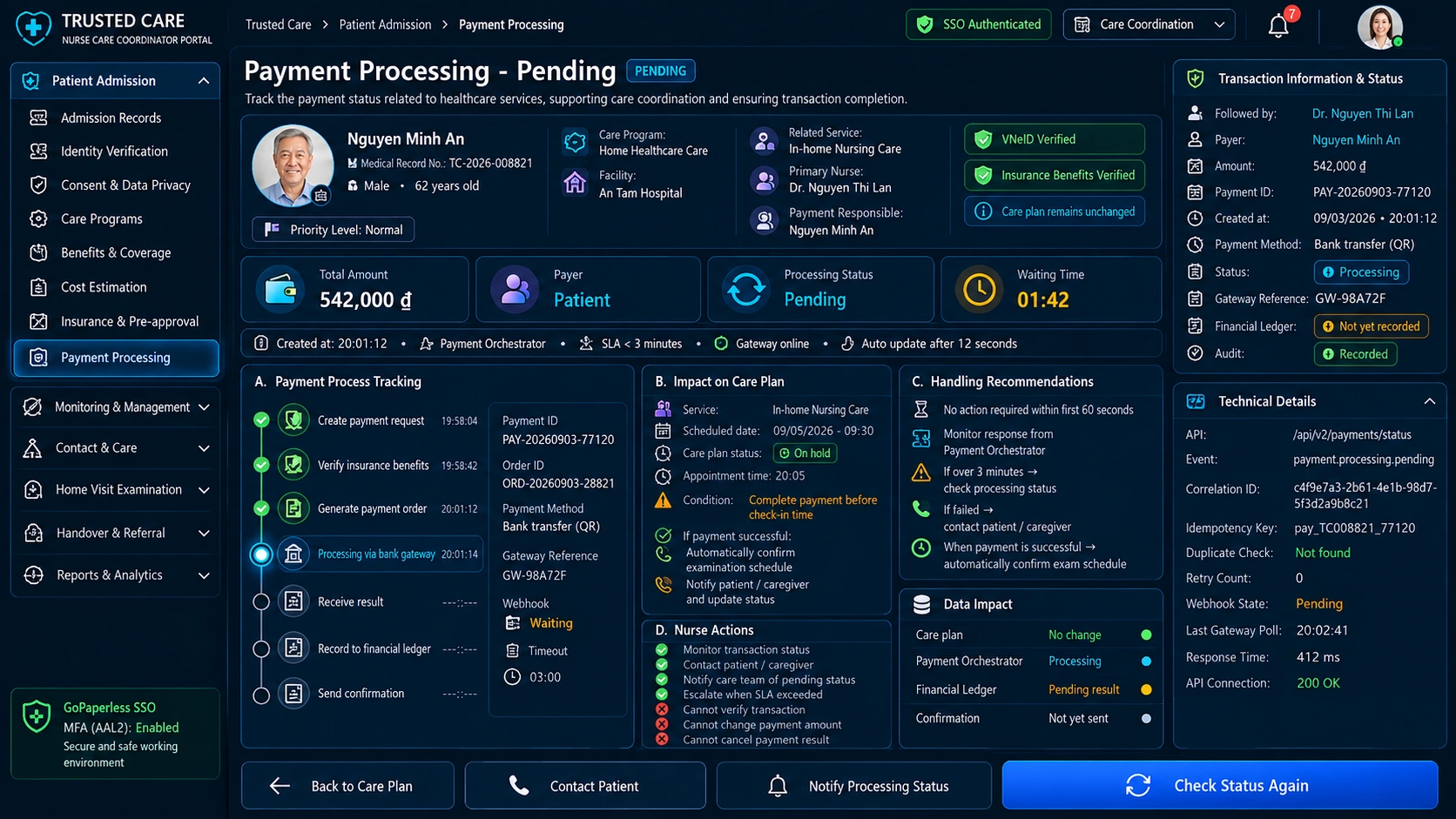The image size is (1456, 819).
Task: Click the Trusted Care logo icon
Action: point(33,28)
